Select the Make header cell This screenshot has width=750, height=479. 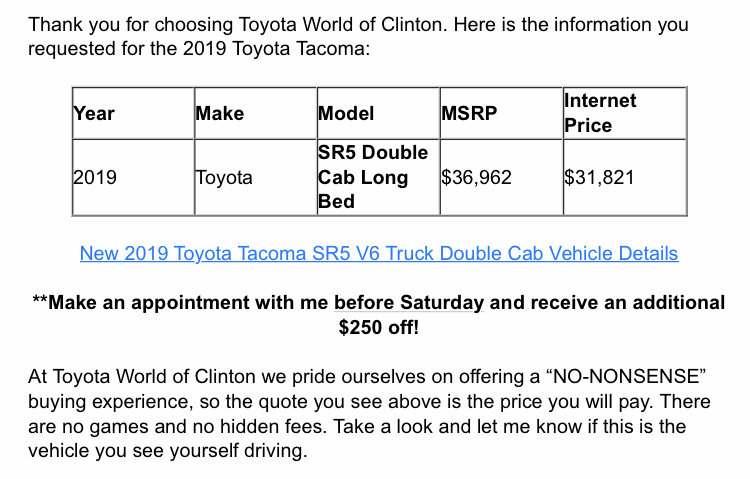pos(256,113)
